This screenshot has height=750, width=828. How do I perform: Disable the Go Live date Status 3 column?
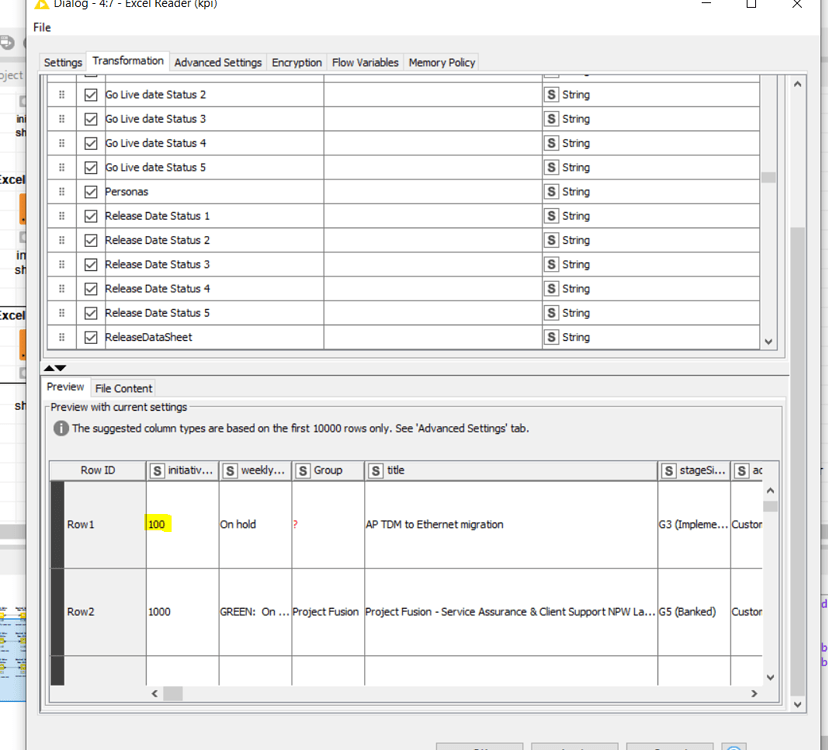tap(90, 118)
